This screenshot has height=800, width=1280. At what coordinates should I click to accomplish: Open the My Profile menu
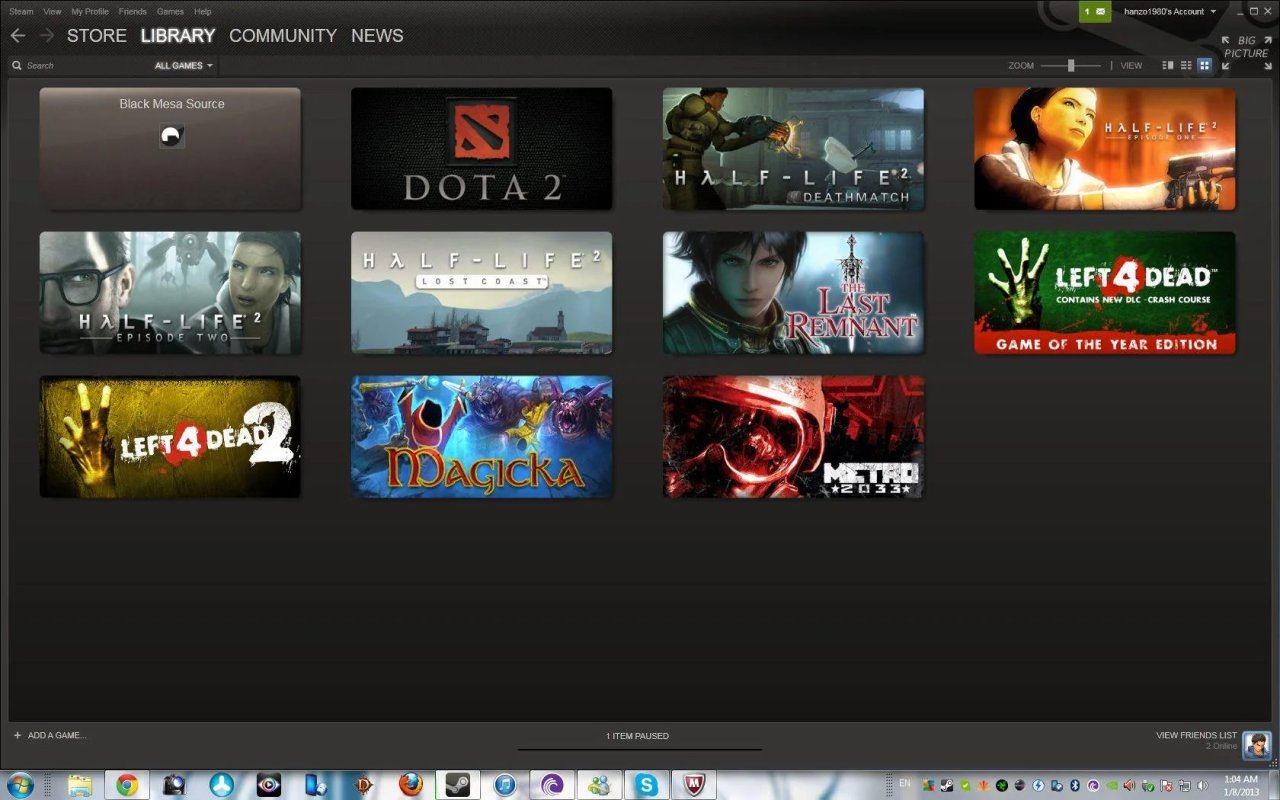pos(90,12)
